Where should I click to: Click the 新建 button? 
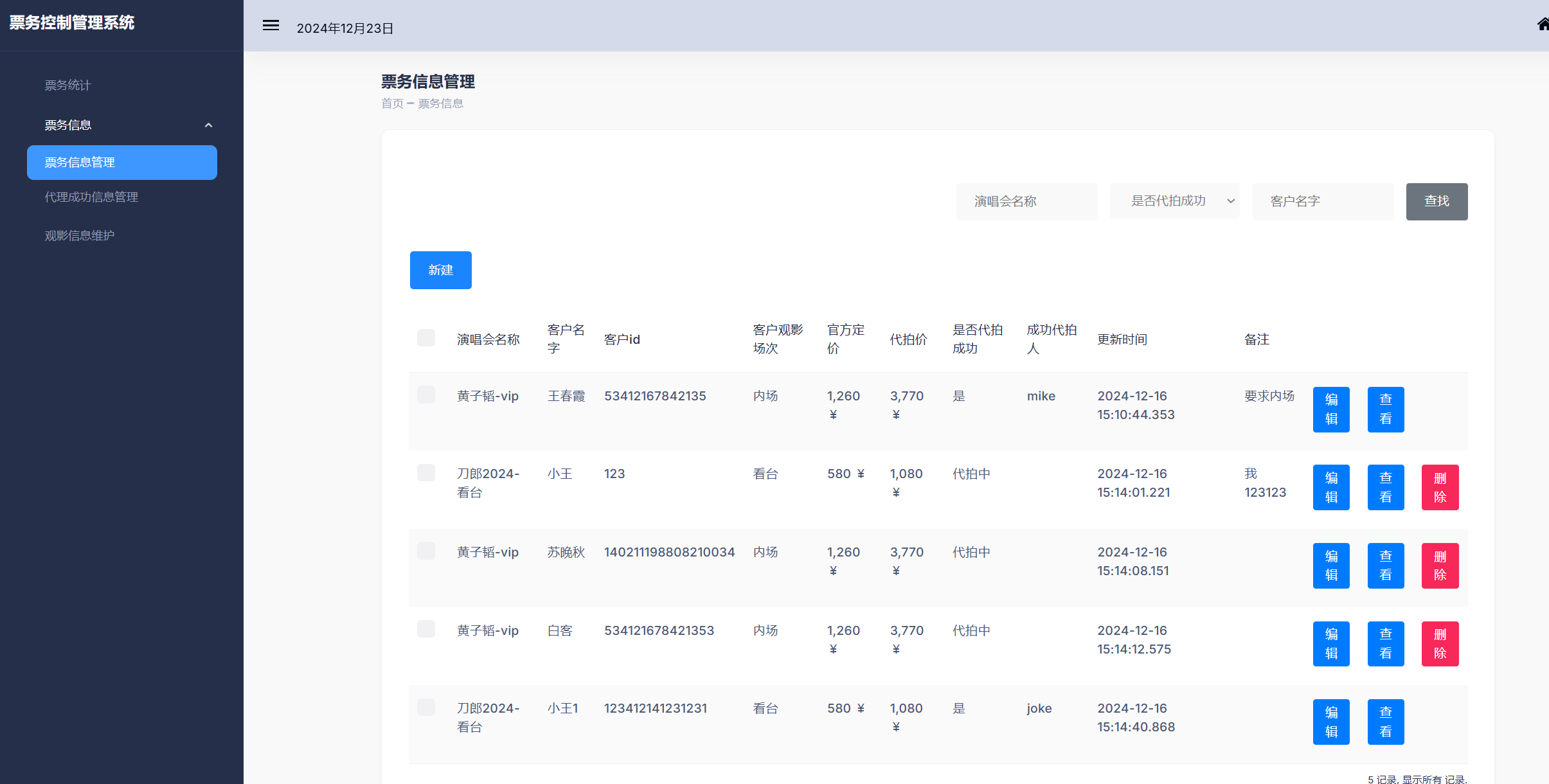(441, 270)
